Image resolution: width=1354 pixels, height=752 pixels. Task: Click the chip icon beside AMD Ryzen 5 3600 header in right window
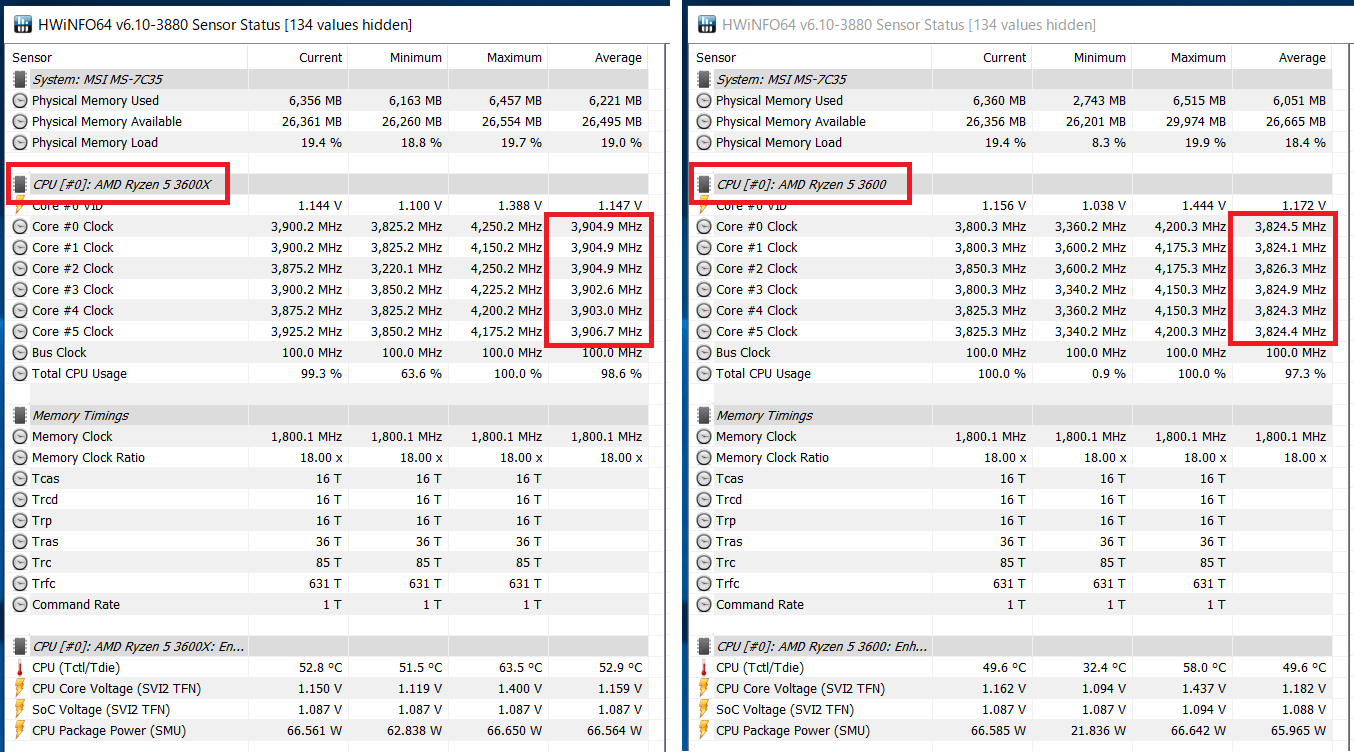pos(704,184)
